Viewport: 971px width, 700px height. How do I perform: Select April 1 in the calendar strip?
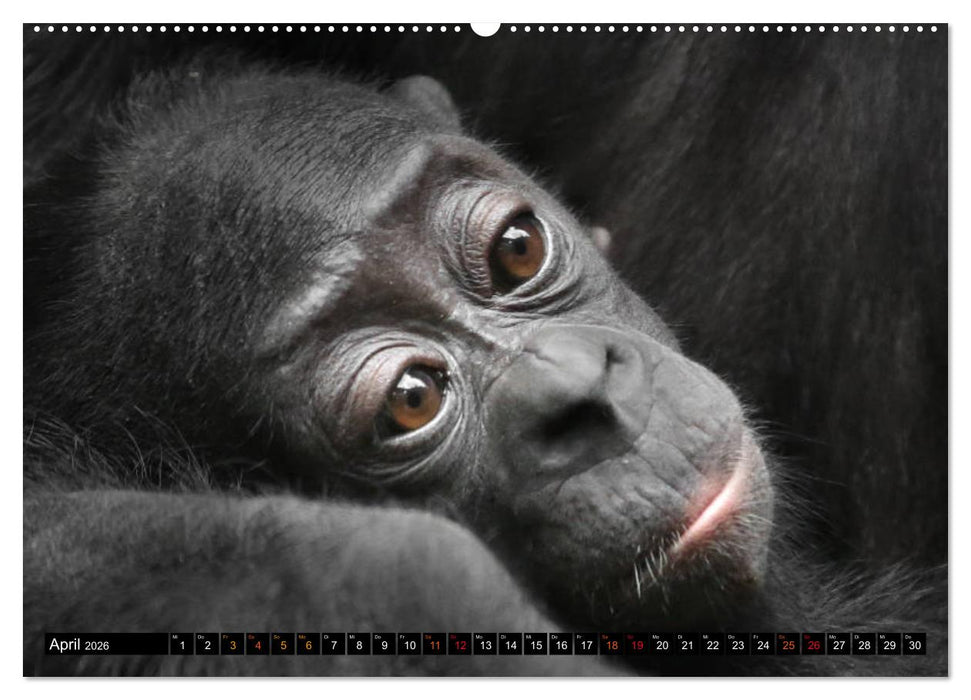tap(182, 645)
